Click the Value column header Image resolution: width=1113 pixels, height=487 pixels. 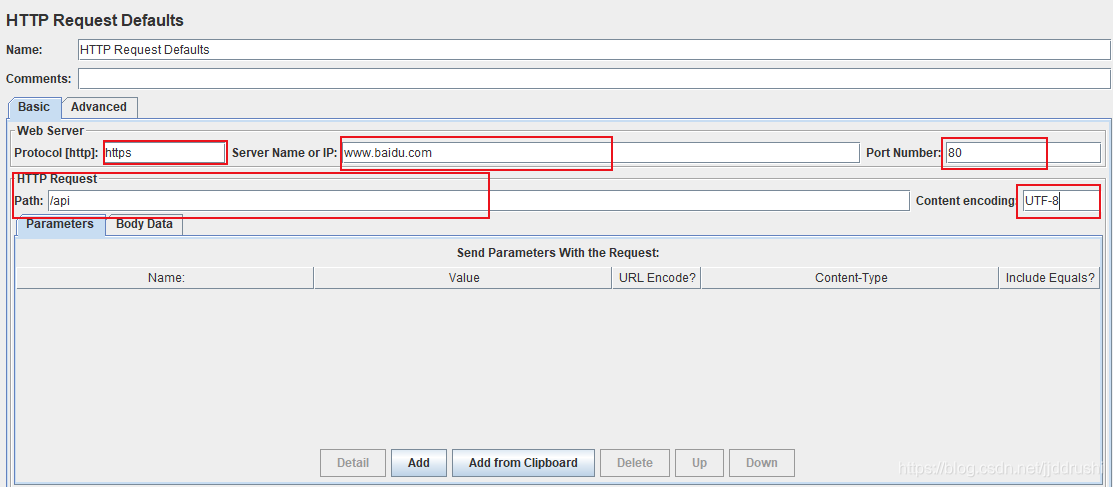click(x=463, y=278)
